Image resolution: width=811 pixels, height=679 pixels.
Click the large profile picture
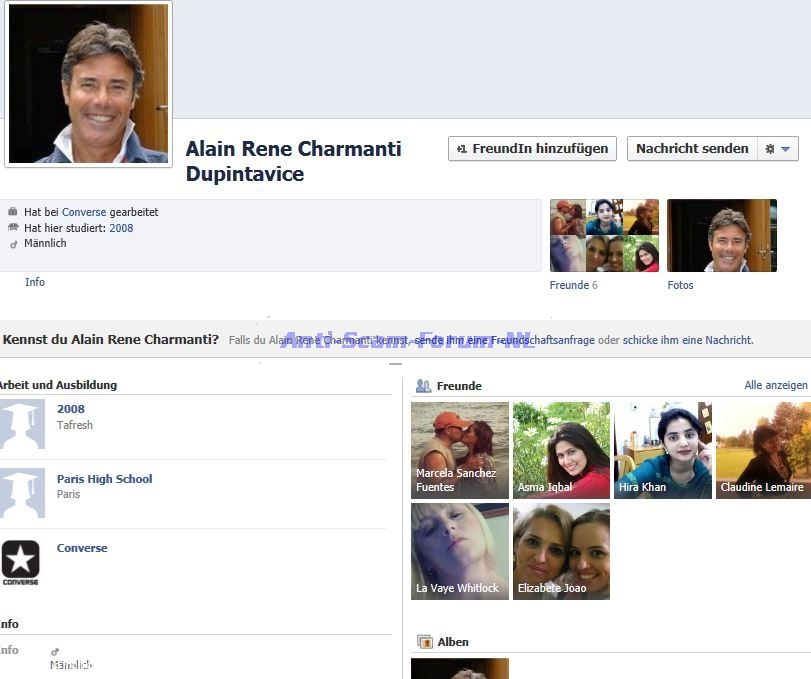tap(89, 83)
